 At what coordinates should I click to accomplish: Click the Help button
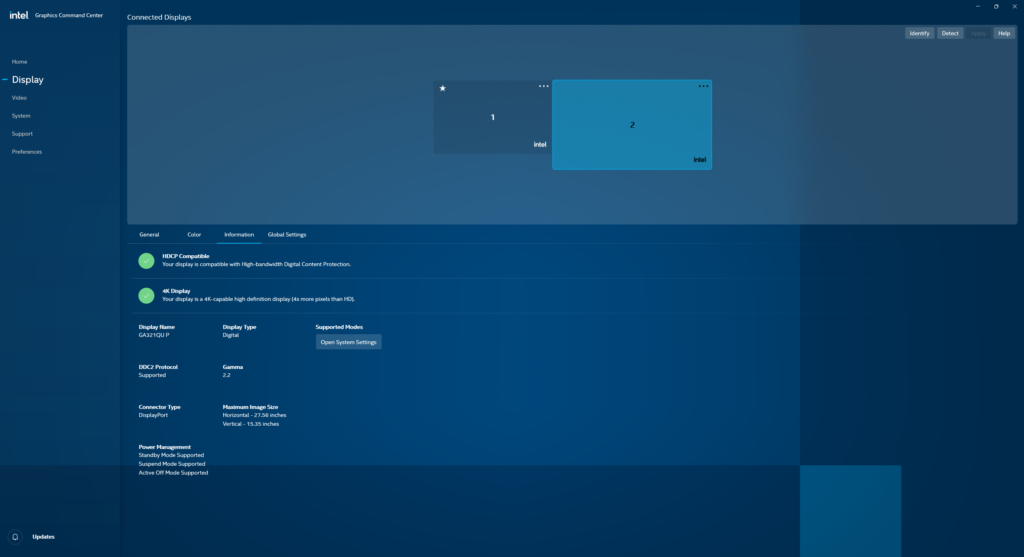1004,33
